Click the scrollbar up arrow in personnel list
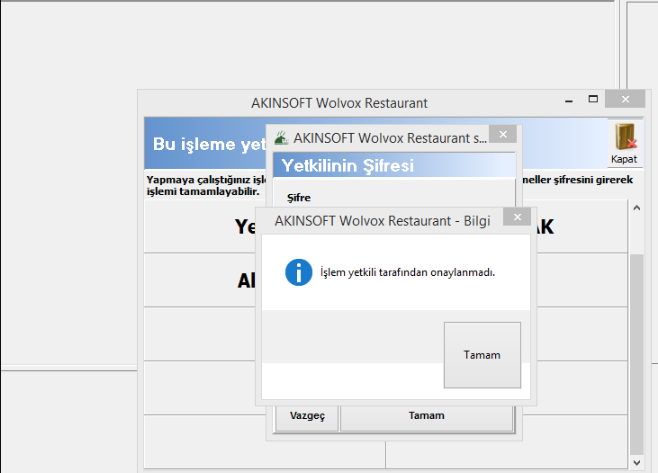This screenshot has height=473, width=658. (637, 208)
